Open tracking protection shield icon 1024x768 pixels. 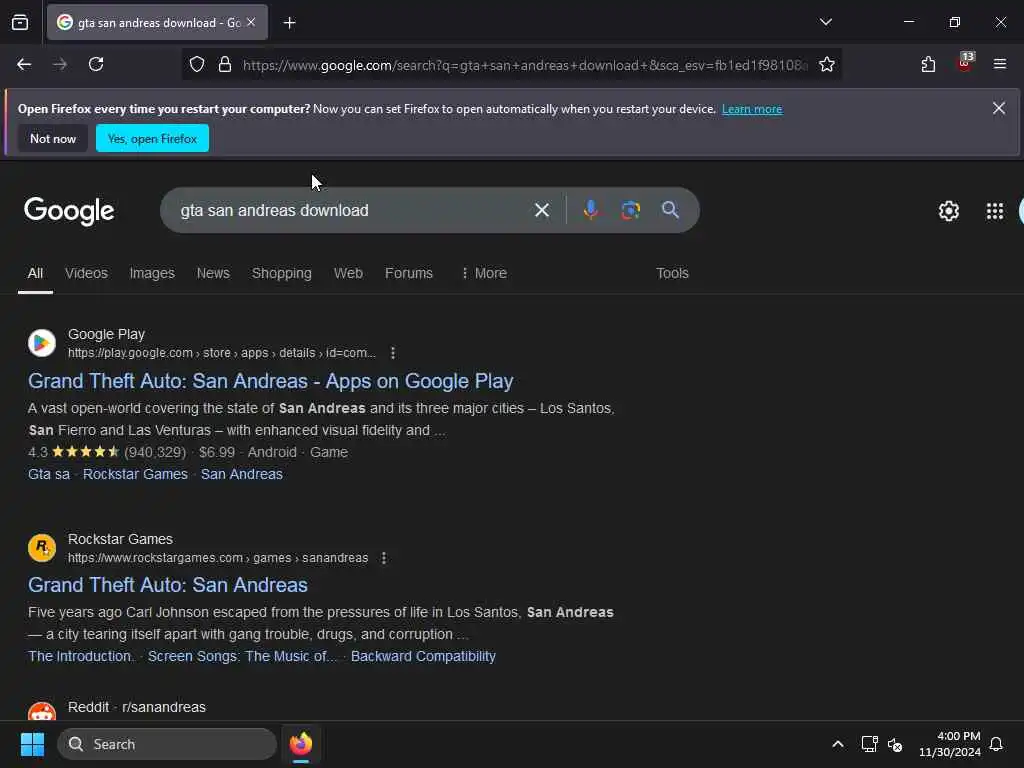pos(197,65)
